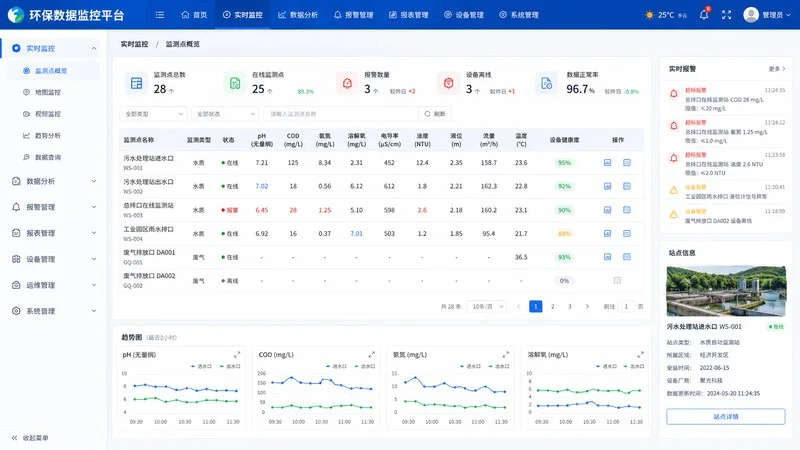This screenshot has width=800, height=450.
Task: Open chart icon for row WS-004
Action: (607, 233)
